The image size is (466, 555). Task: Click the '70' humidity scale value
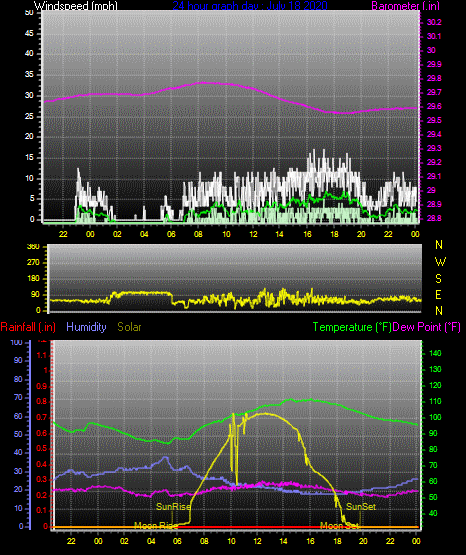pos(18,397)
